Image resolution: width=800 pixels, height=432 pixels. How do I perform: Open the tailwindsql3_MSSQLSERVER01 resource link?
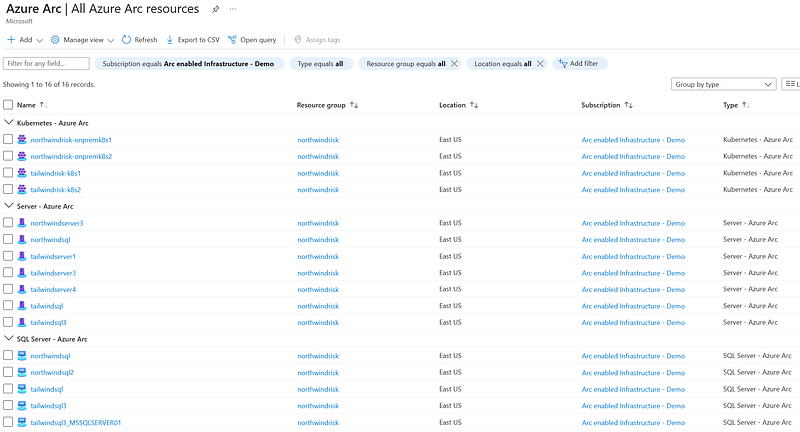[x=76, y=422]
